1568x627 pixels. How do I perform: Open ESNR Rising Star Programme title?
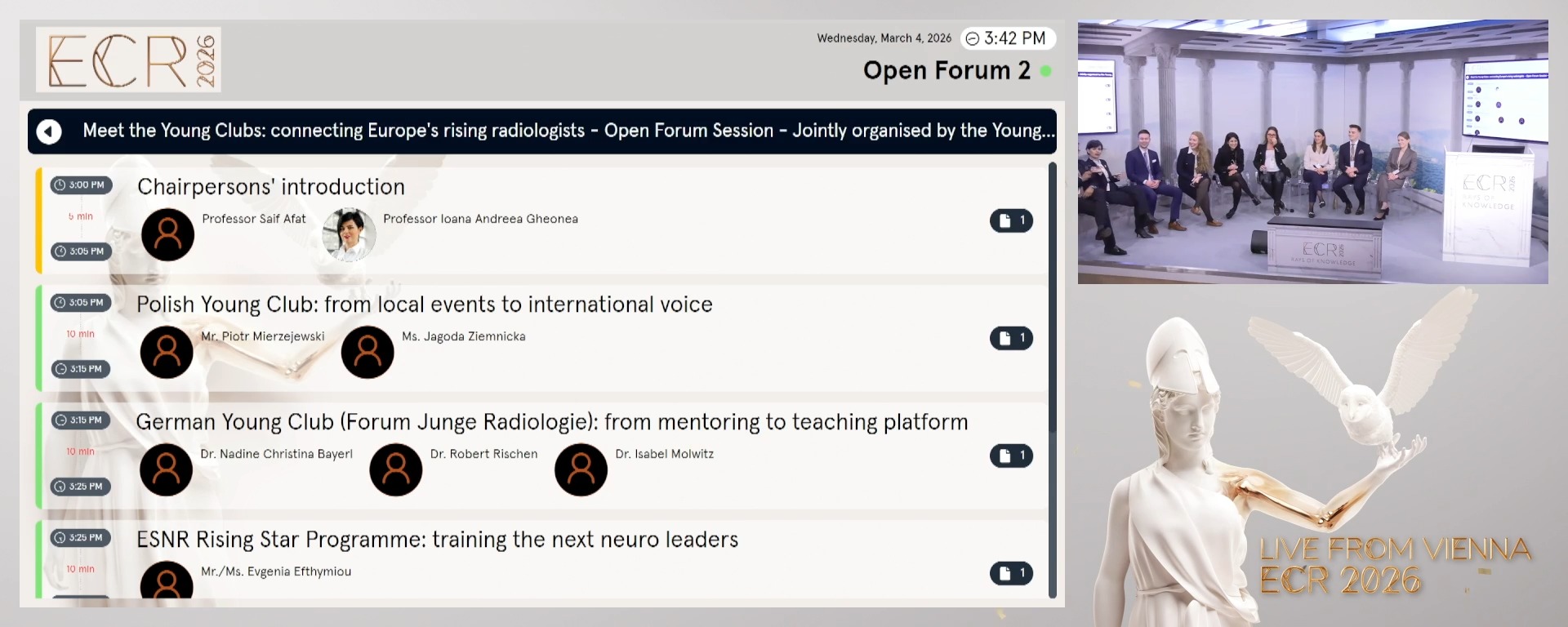tap(437, 540)
